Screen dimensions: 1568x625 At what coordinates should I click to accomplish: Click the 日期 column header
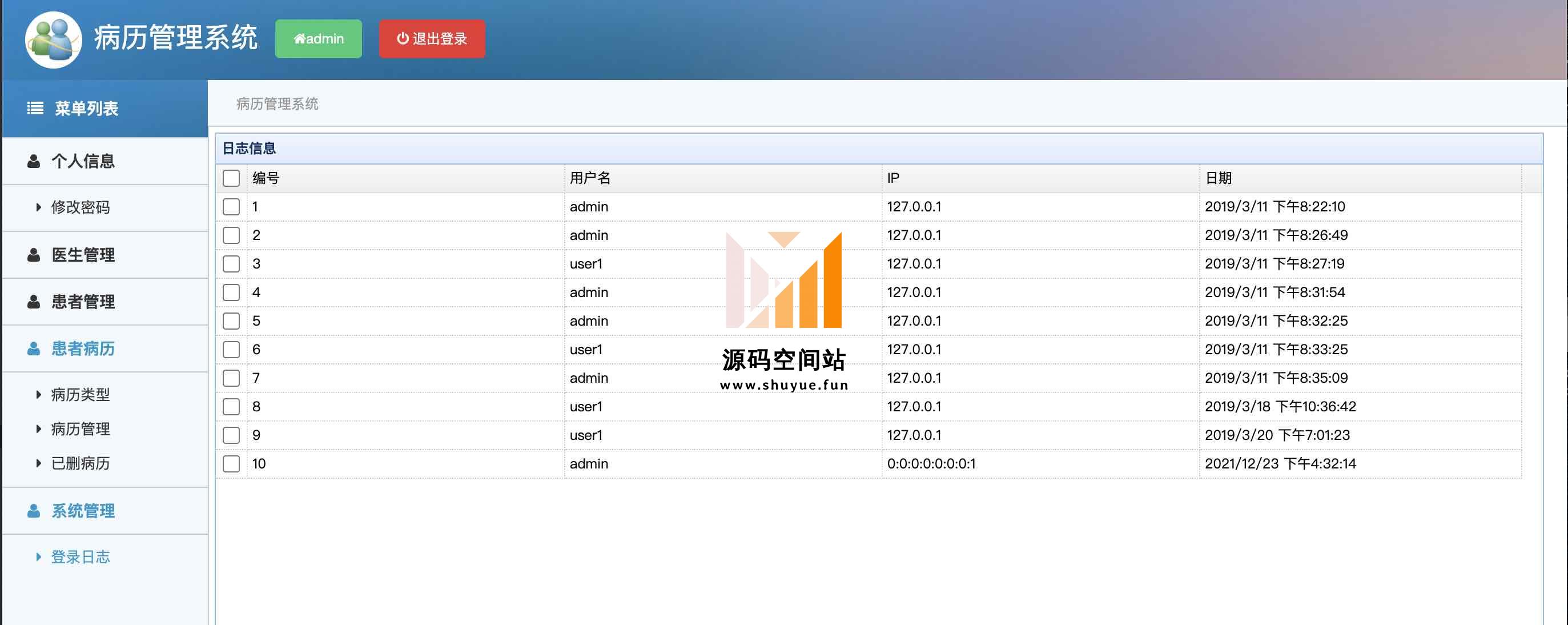pos(1360,178)
